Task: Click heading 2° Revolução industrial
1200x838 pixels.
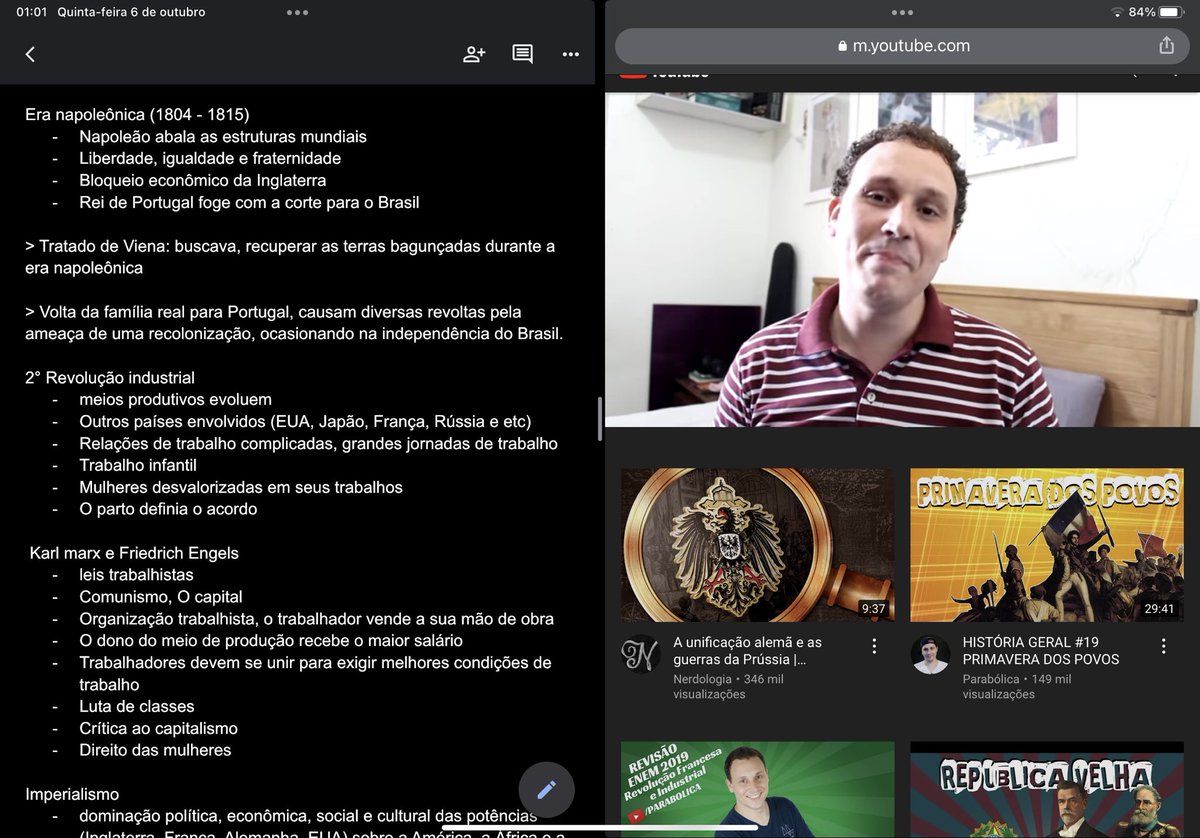Action: 110,378
